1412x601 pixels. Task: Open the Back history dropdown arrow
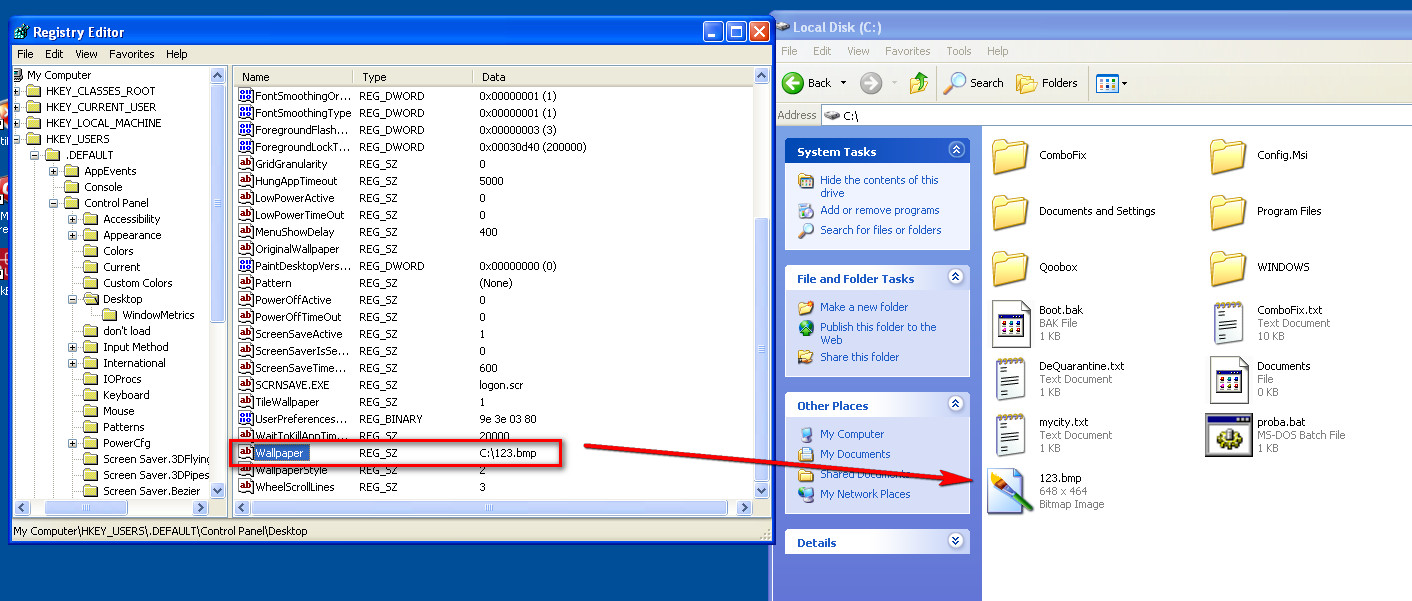(843, 83)
